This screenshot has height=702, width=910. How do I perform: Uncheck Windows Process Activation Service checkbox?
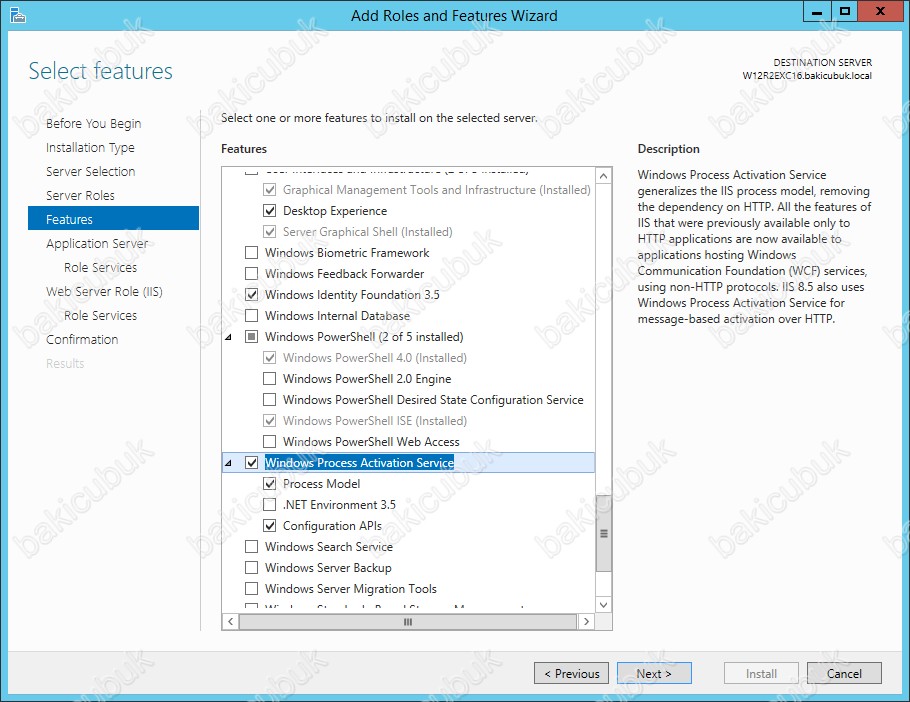[x=251, y=462]
